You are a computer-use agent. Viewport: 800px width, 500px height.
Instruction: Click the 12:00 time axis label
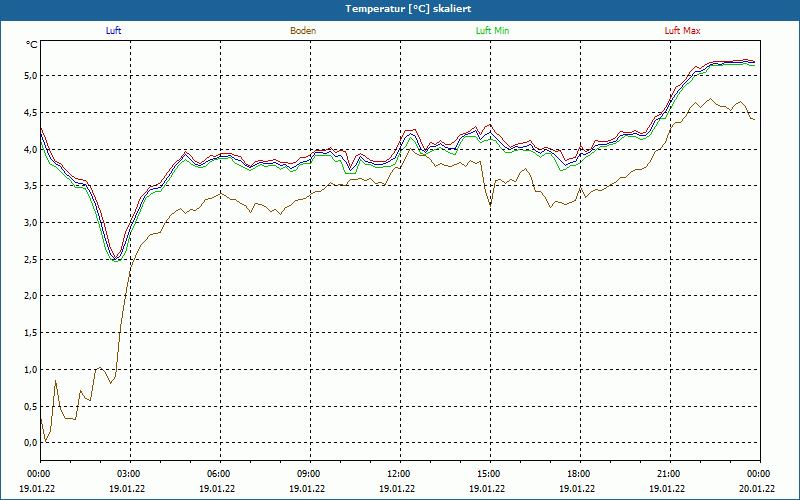pyautogui.click(x=400, y=474)
